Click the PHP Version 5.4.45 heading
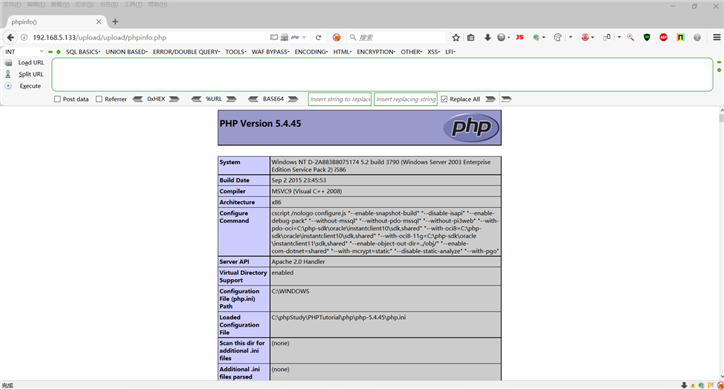The image size is (724, 390). (x=260, y=123)
